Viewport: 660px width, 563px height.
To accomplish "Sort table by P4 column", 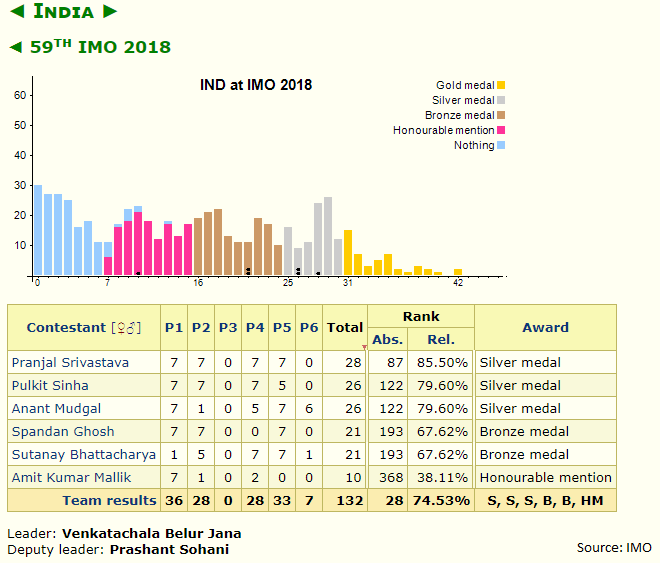I will click(255, 327).
